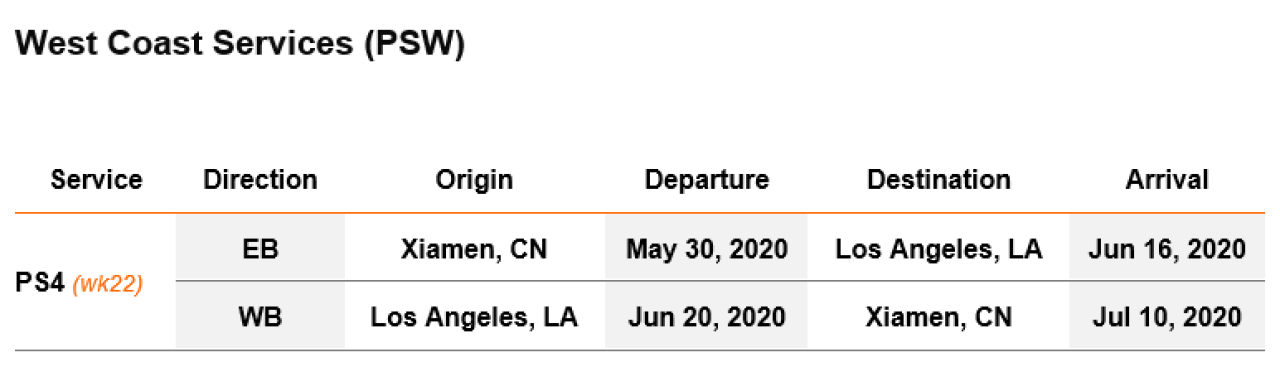The image size is (1280, 391).
Task: Click the West Coast Services (PSW) heading
Action: (241, 45)
